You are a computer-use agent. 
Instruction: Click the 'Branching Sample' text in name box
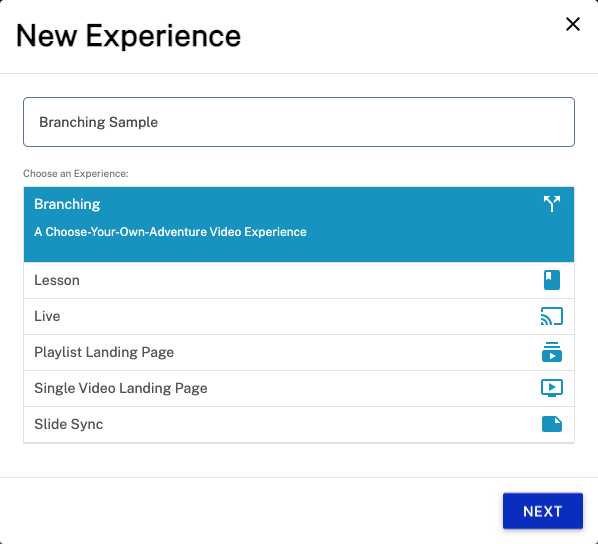click(x=98, y=122)
